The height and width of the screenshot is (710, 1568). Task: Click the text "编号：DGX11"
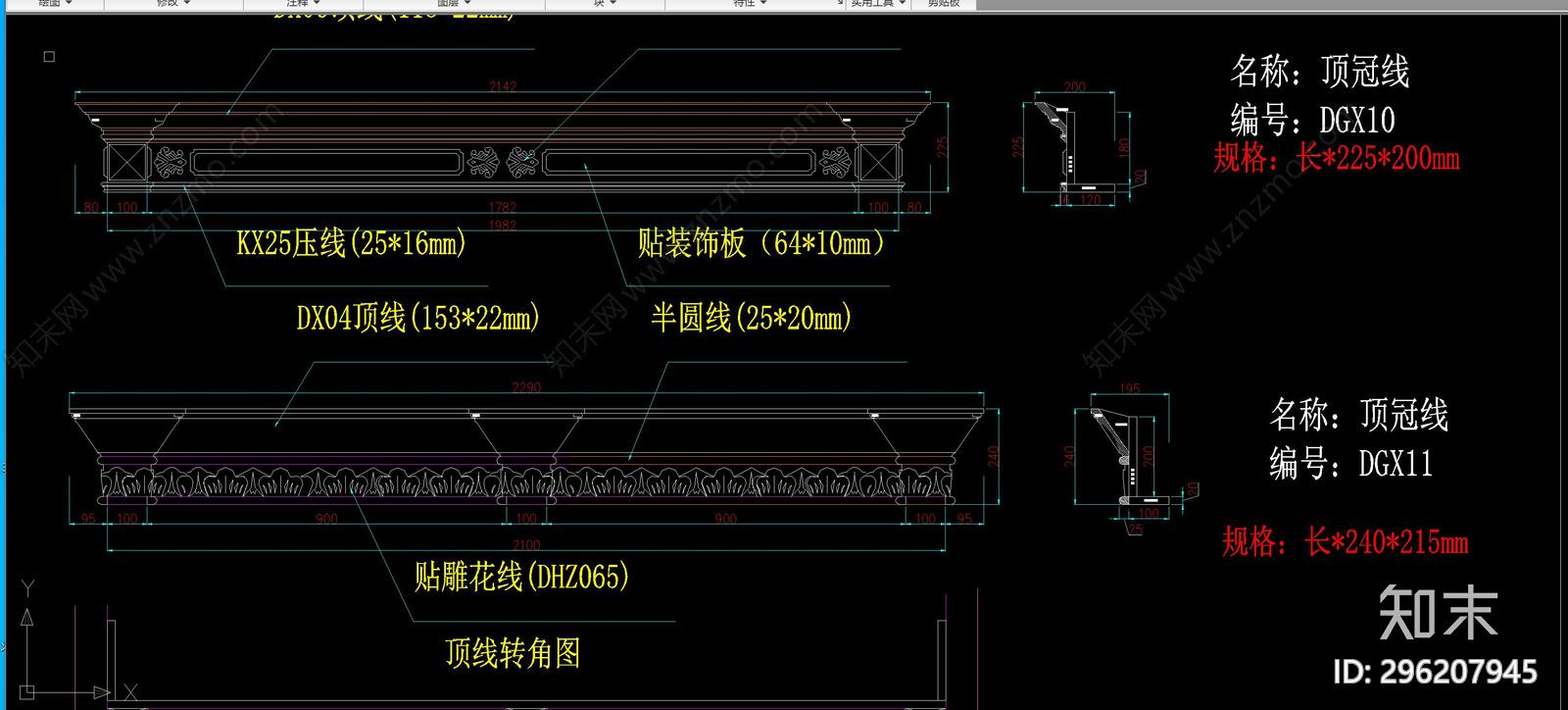pyautogui.click(x=1351, y=463)
